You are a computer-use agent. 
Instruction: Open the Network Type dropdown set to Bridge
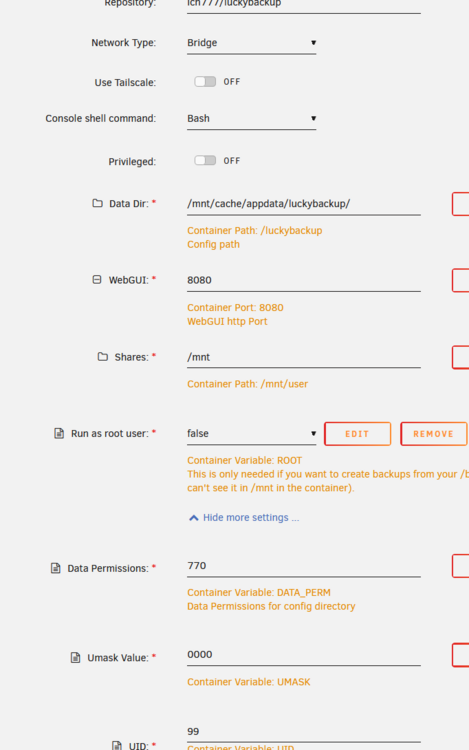[251, 43]
